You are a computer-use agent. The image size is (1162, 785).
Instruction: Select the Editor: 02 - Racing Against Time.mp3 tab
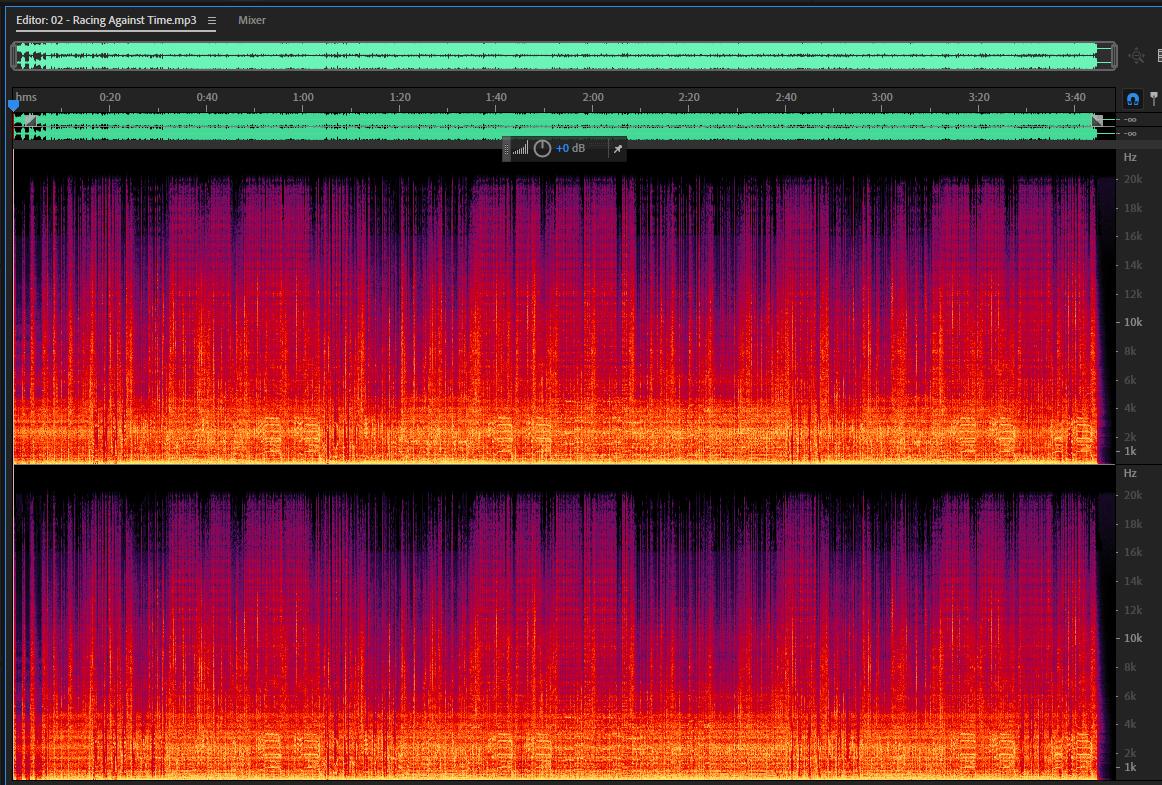click(x=106, y=20)
